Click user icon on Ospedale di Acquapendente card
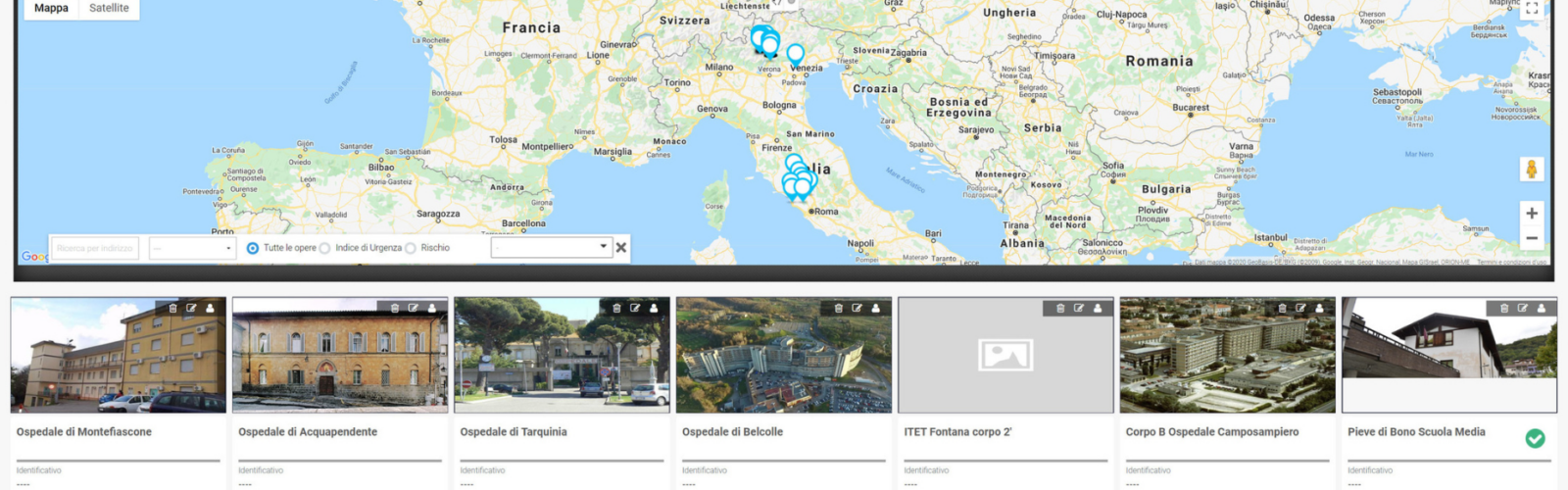 tap(432, 308)
